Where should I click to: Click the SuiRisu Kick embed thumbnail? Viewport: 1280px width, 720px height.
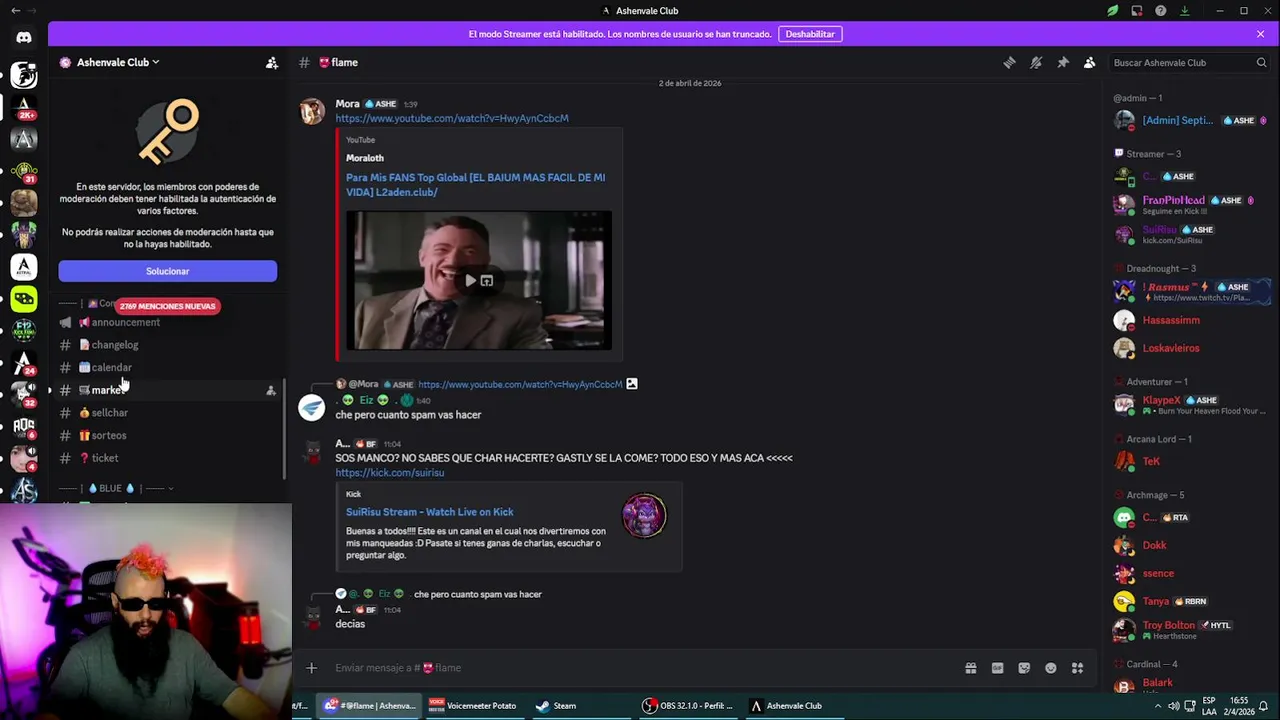coord(644,516)
